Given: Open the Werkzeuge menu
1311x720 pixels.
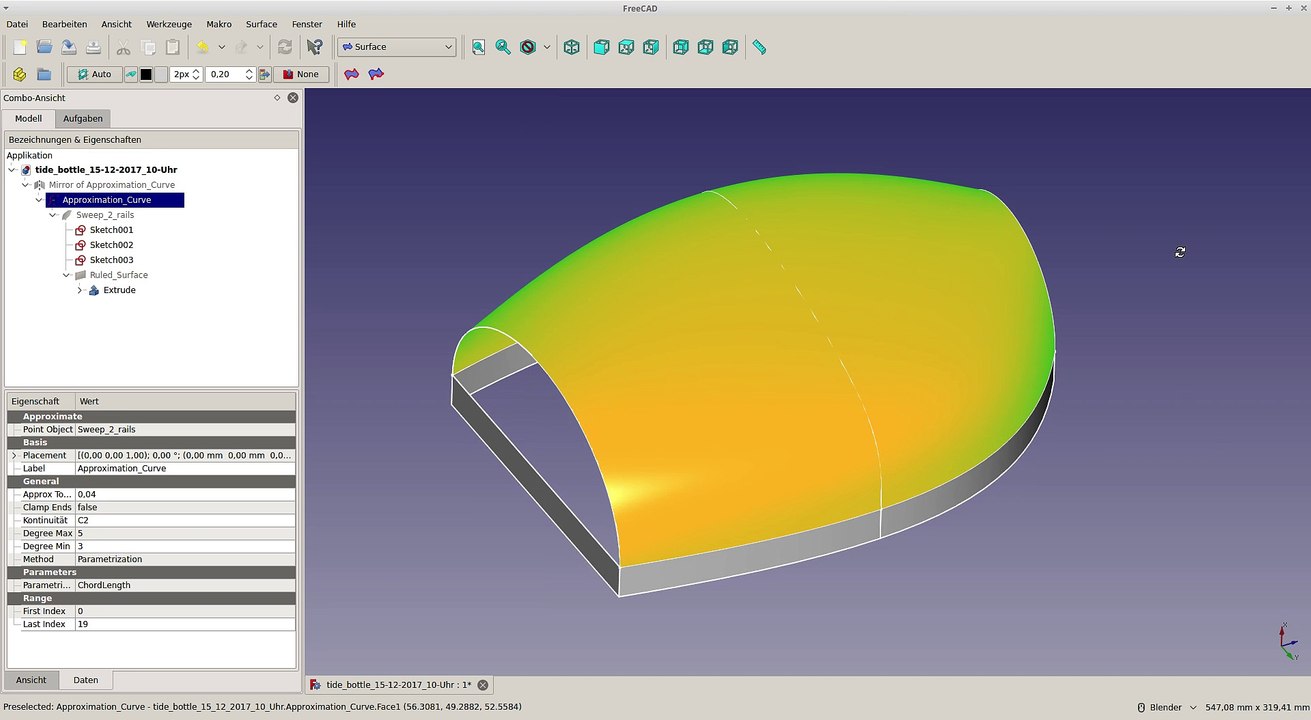Looking at the screenshot, I should click(x=169, y=24).
